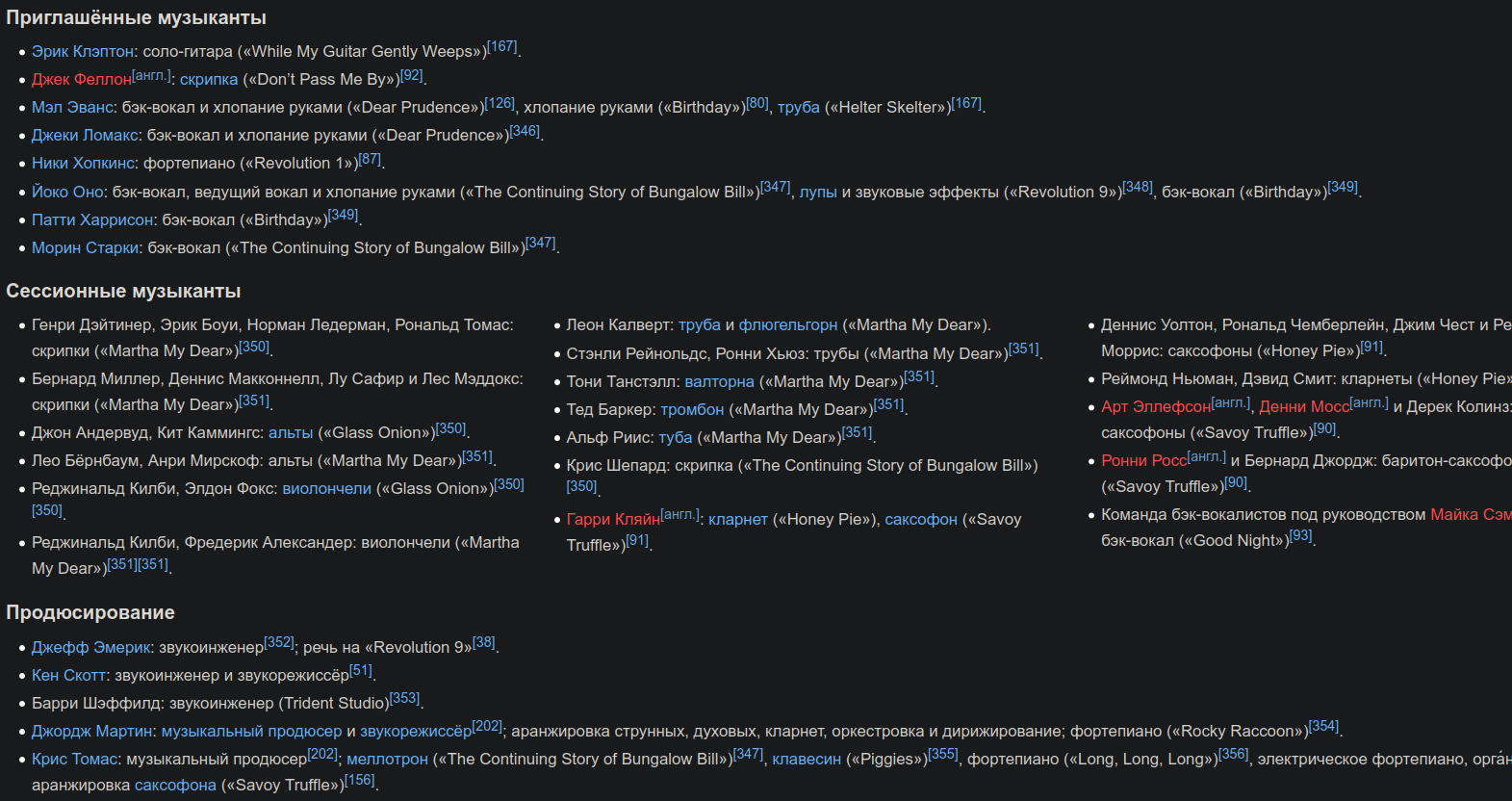
Task: Click the text Стэнли Рейнольдс, Ронни Хьюз
Action: [x=686, y=353]
